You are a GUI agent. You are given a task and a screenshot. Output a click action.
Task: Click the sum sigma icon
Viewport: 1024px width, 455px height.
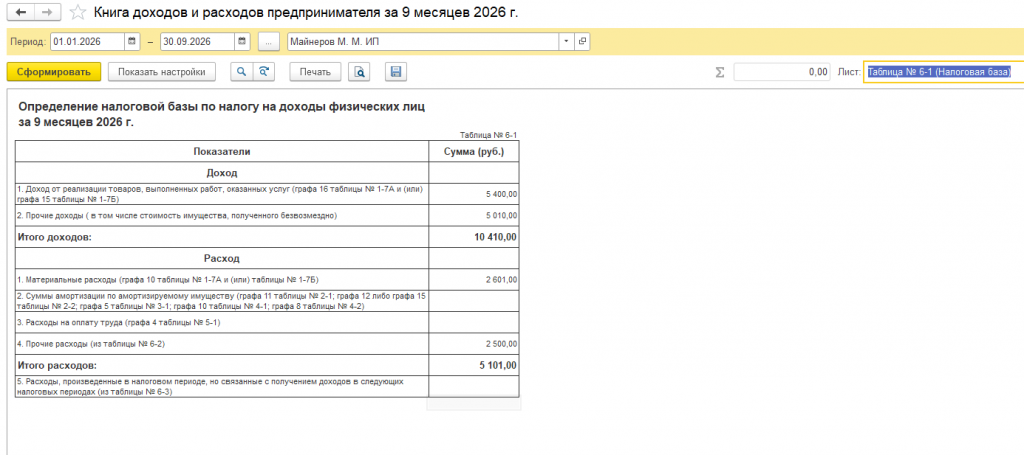click(720, 72)
